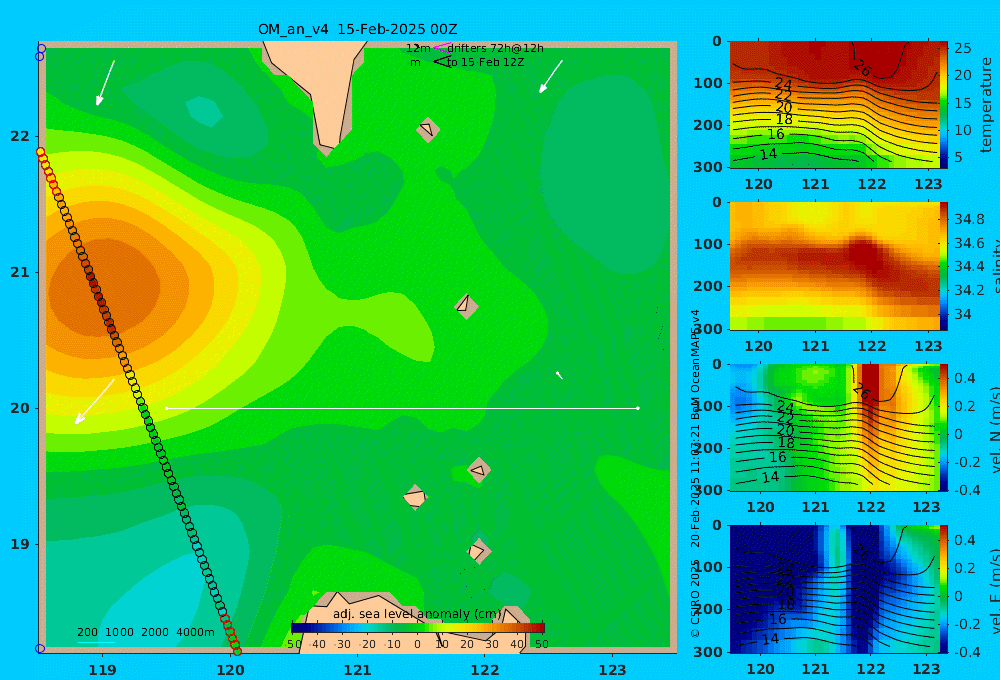
Task: Click the east endpoint of the white section line
Action: point(638,408)
